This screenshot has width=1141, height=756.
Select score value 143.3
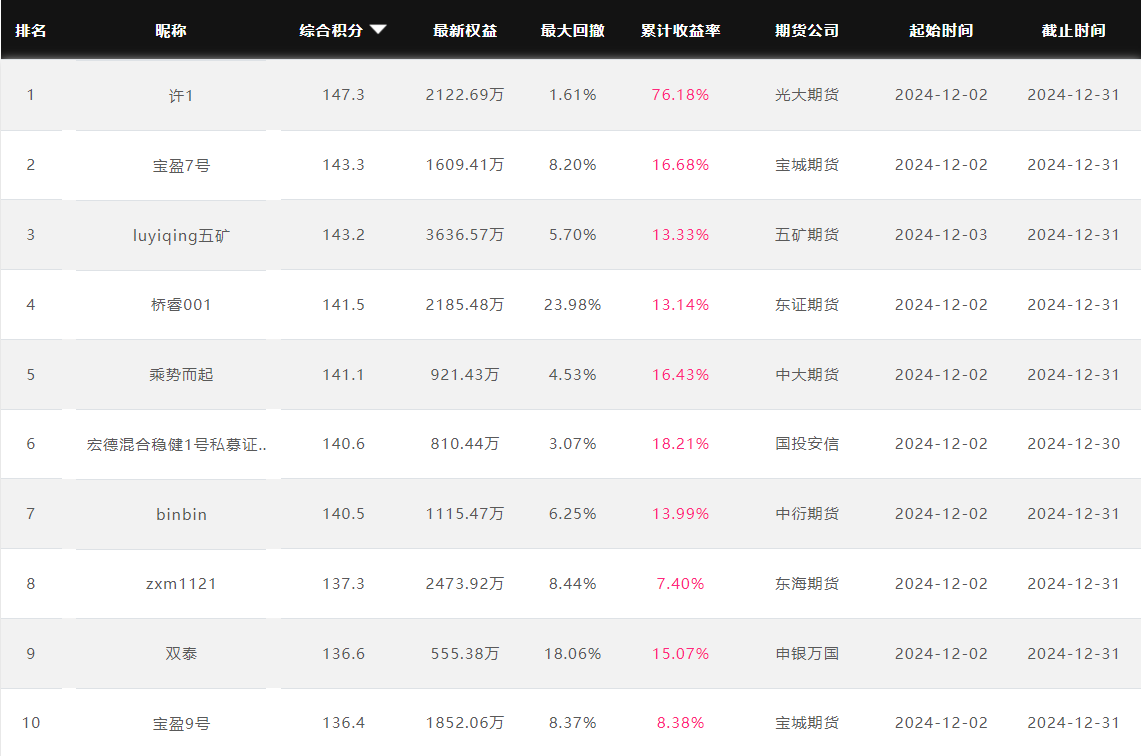[343, 164]
